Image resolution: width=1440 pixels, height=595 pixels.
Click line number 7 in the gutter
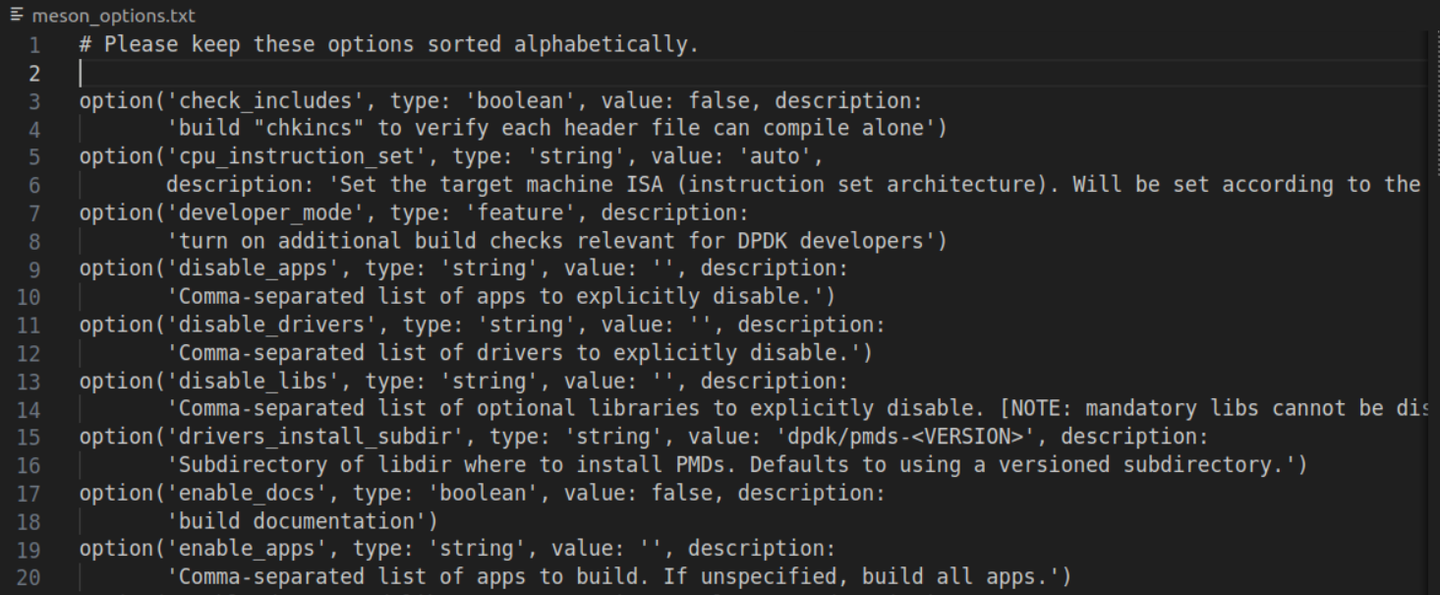35,213
